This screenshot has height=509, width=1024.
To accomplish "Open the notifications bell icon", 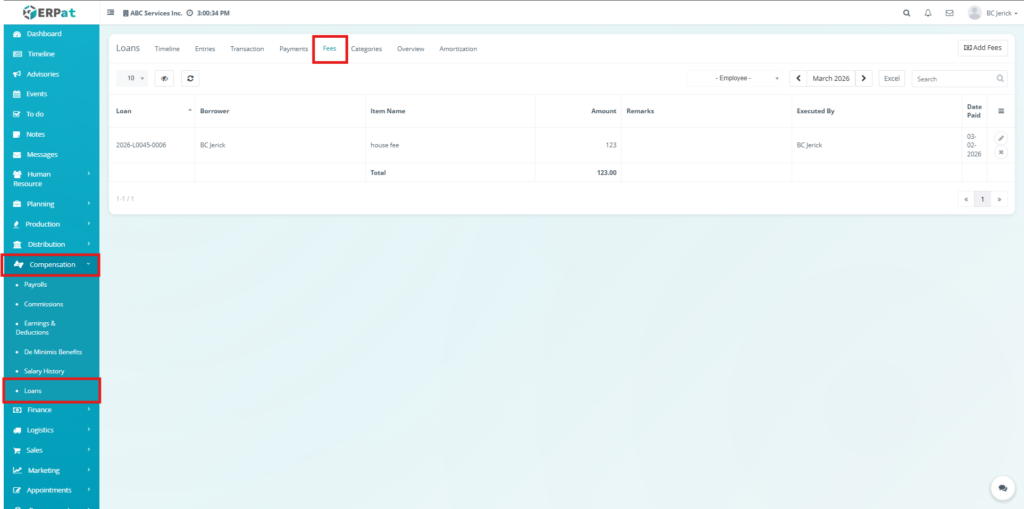I will pos(928,13).
